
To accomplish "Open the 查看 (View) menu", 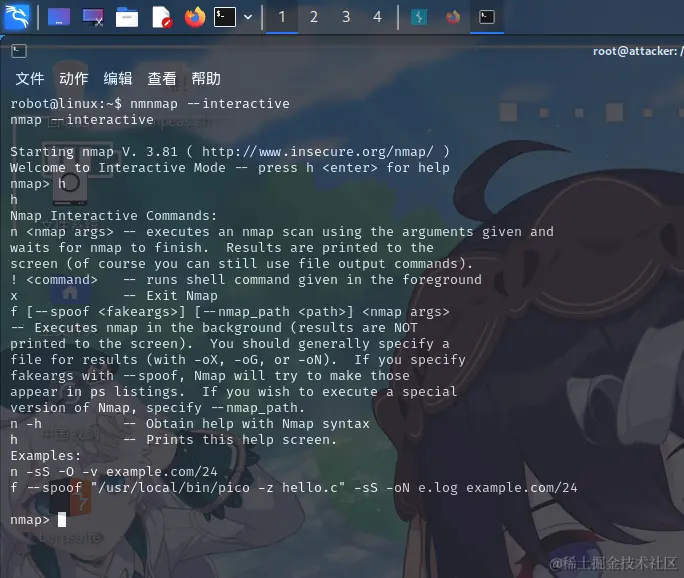I will click(x=162, y=79).
